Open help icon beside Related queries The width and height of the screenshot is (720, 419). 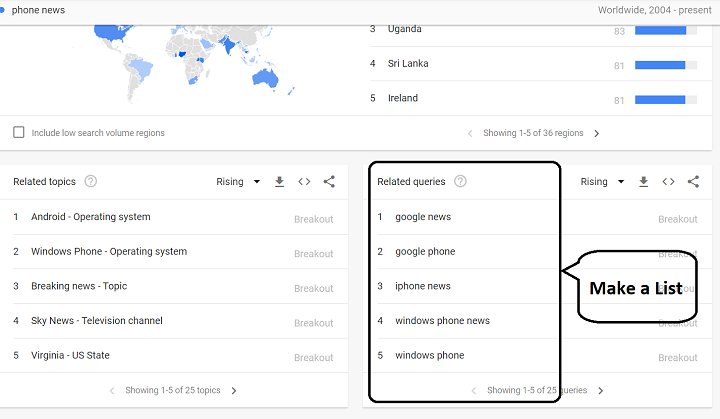460,182
